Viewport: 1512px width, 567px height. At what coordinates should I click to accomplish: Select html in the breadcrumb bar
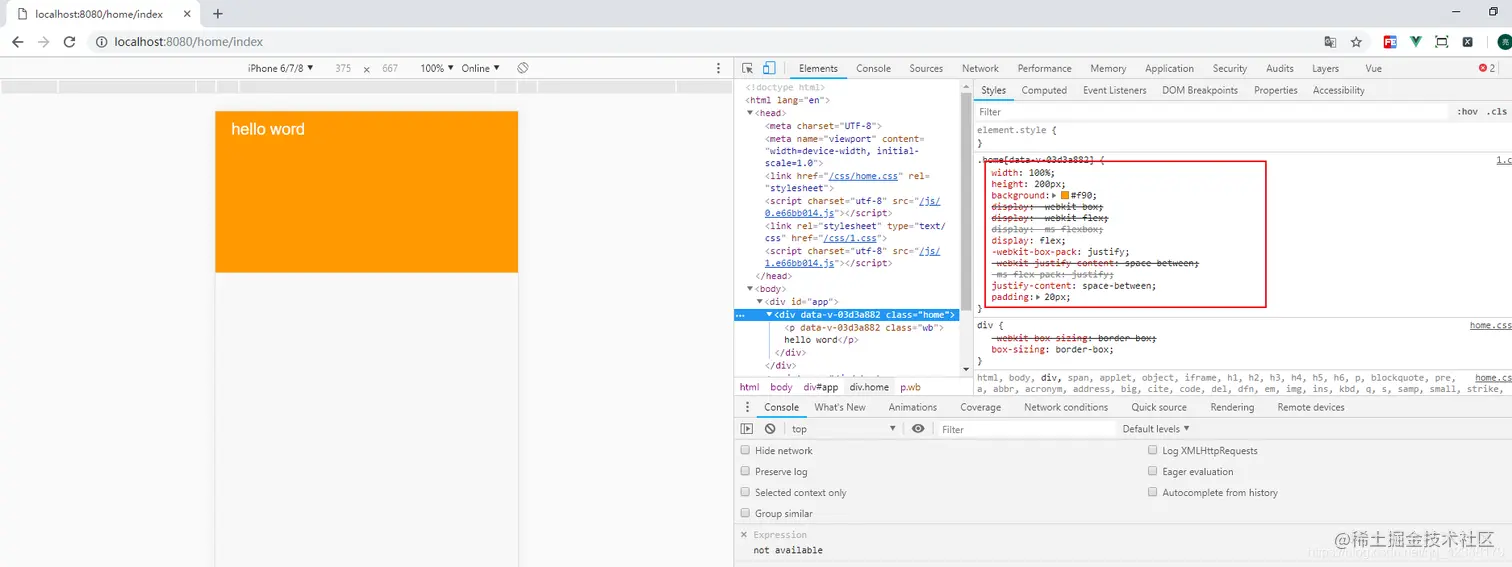[x=749, y=387]
